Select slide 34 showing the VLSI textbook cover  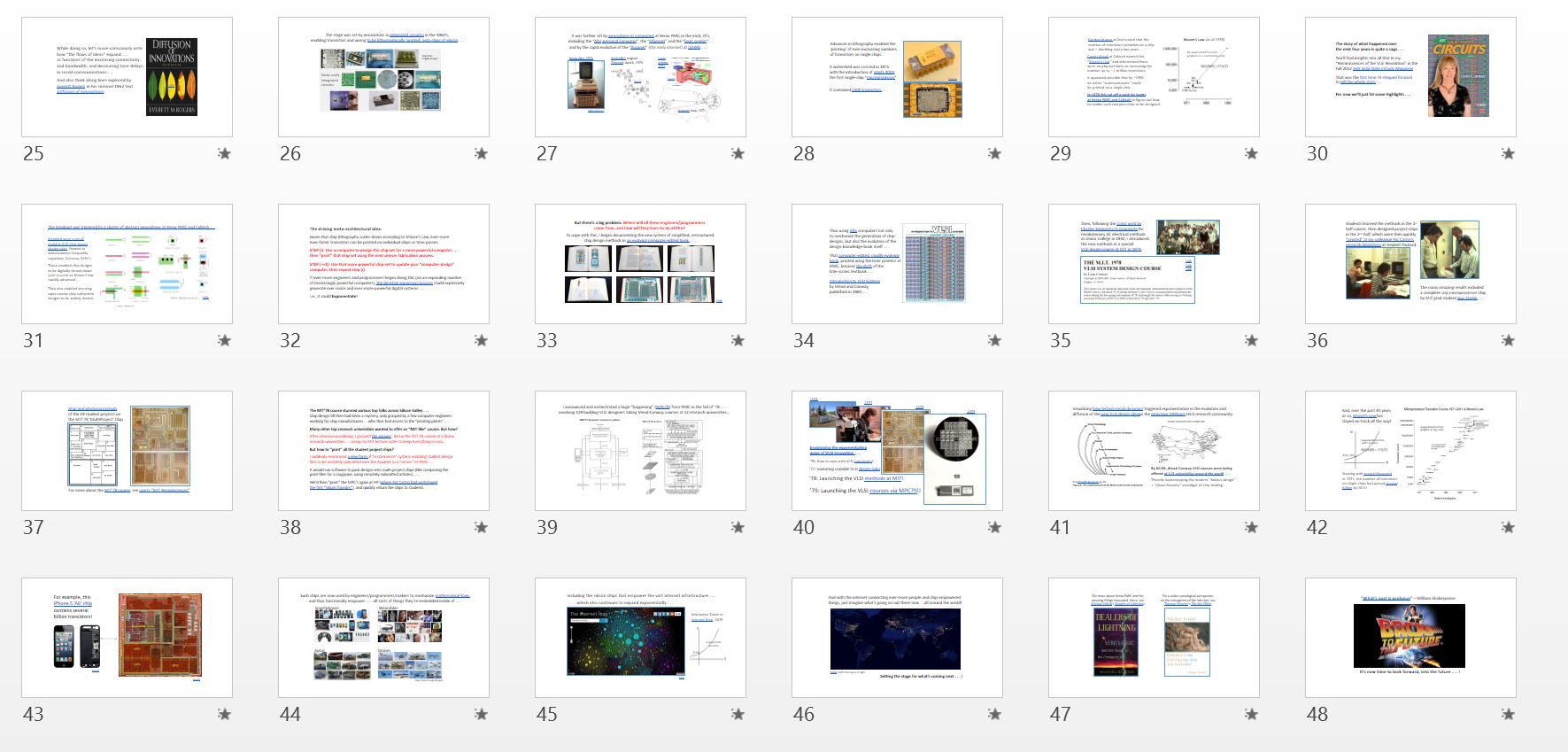[897, 264]
